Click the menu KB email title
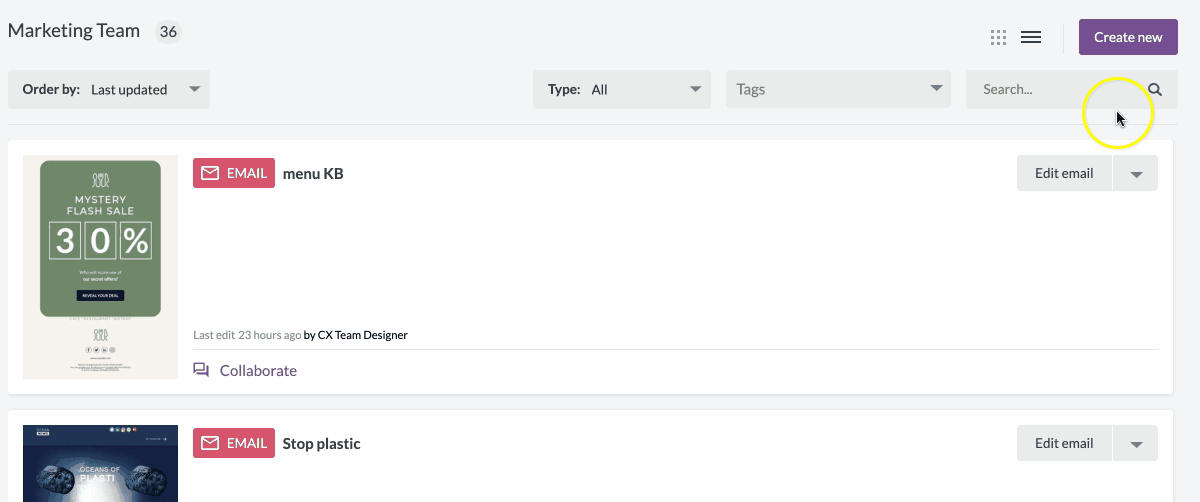 (313, 173)
